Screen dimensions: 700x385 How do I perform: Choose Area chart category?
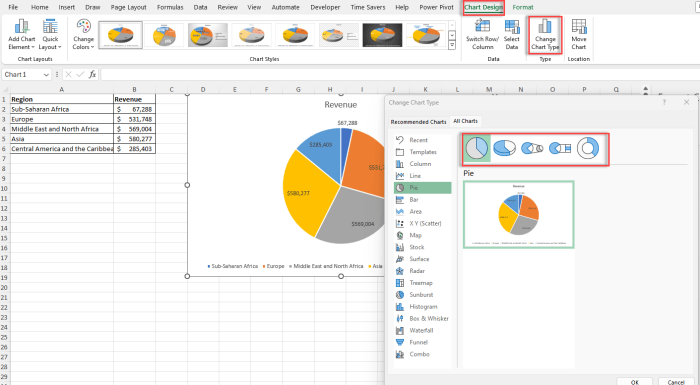423,211
